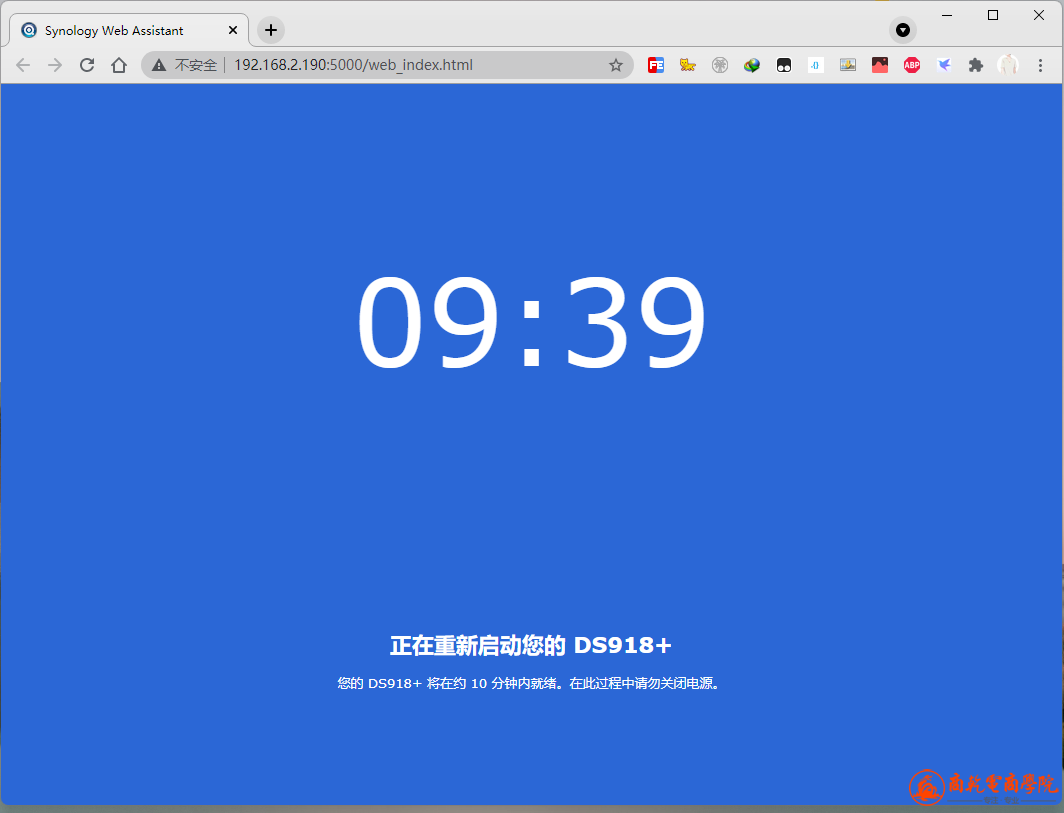Open the tab search dropdown arrow
The image size is (1064, 813).
coord(902,30)
